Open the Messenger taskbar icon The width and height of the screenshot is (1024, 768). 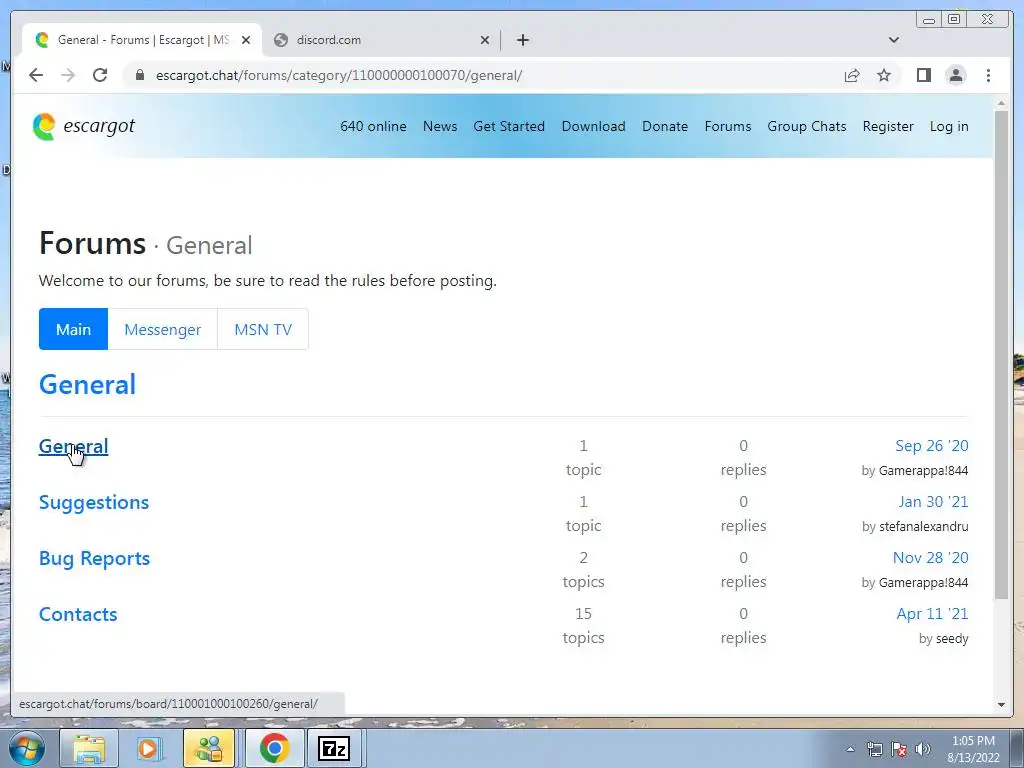pyautogui.click(x=210, y=748)
